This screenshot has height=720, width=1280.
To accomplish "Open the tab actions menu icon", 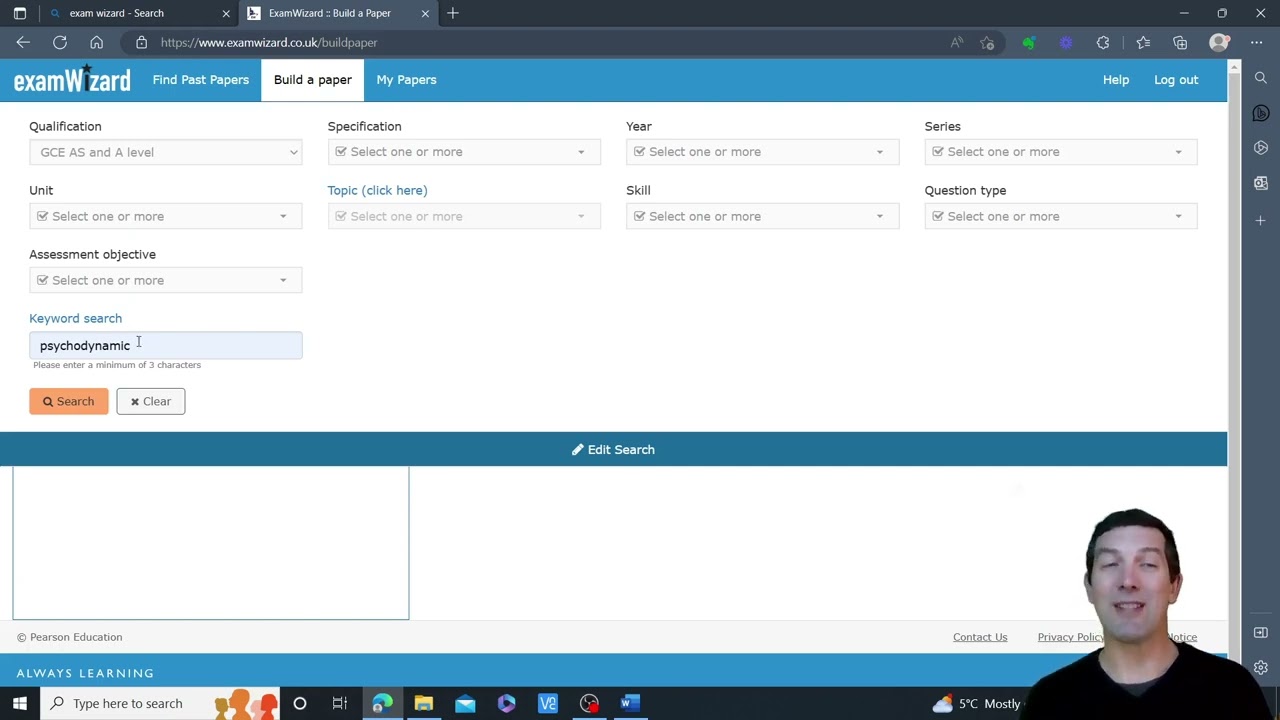I will [x=19, y=13].
